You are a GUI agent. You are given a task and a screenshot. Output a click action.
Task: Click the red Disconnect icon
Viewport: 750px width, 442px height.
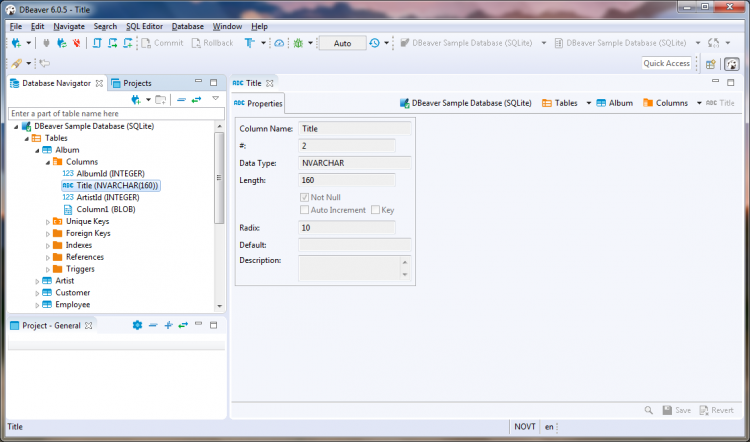click(77, 43)
